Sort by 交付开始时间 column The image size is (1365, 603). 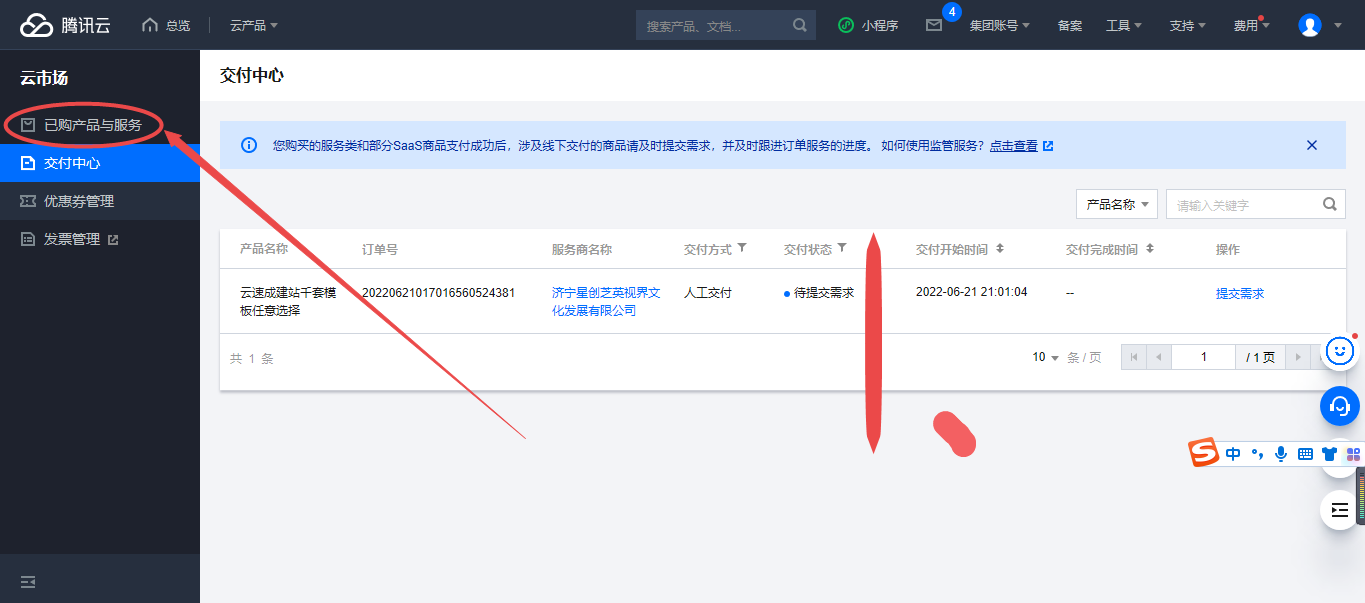click(999, 249)
